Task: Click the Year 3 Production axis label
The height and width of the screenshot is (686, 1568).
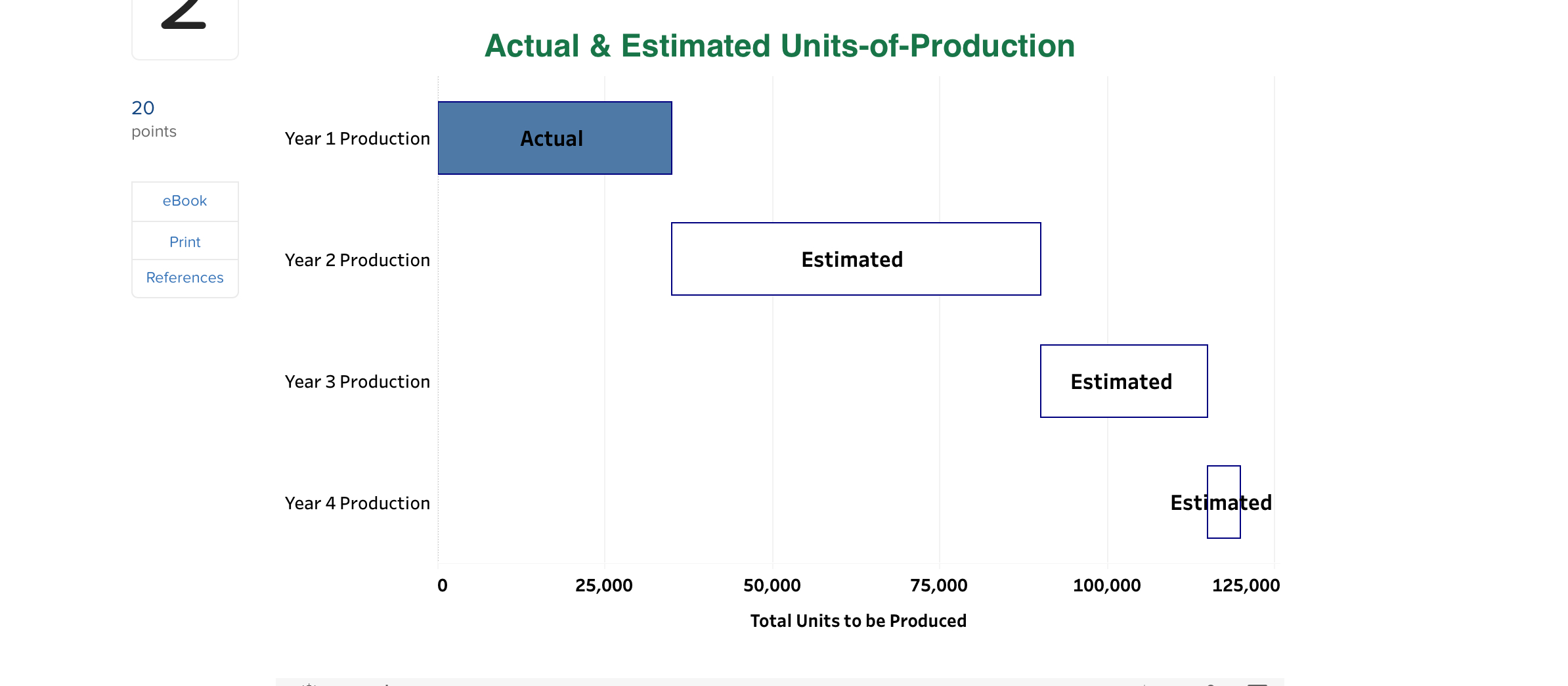Action: point(357,381)
